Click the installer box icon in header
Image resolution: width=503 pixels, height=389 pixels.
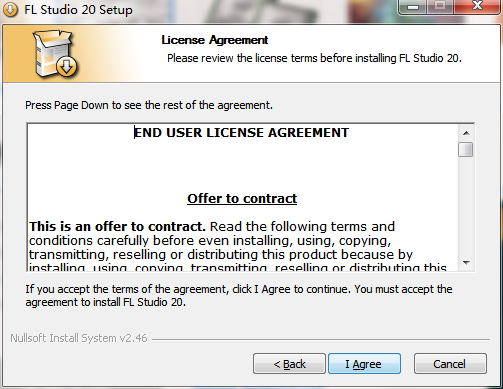55,54
